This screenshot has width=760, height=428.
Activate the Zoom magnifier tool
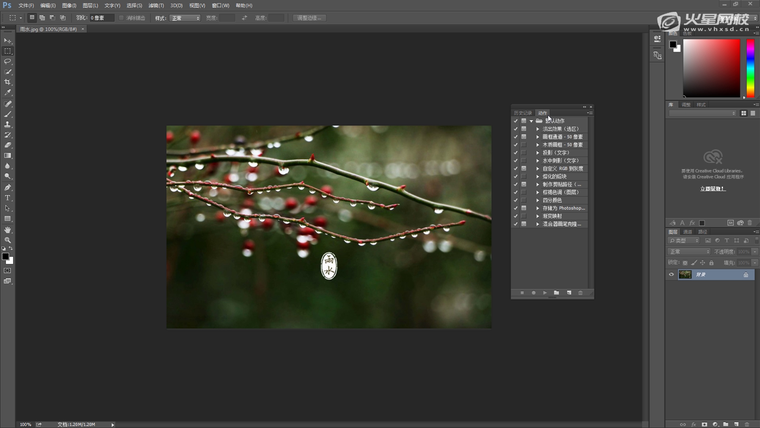[x=8, y=240]
